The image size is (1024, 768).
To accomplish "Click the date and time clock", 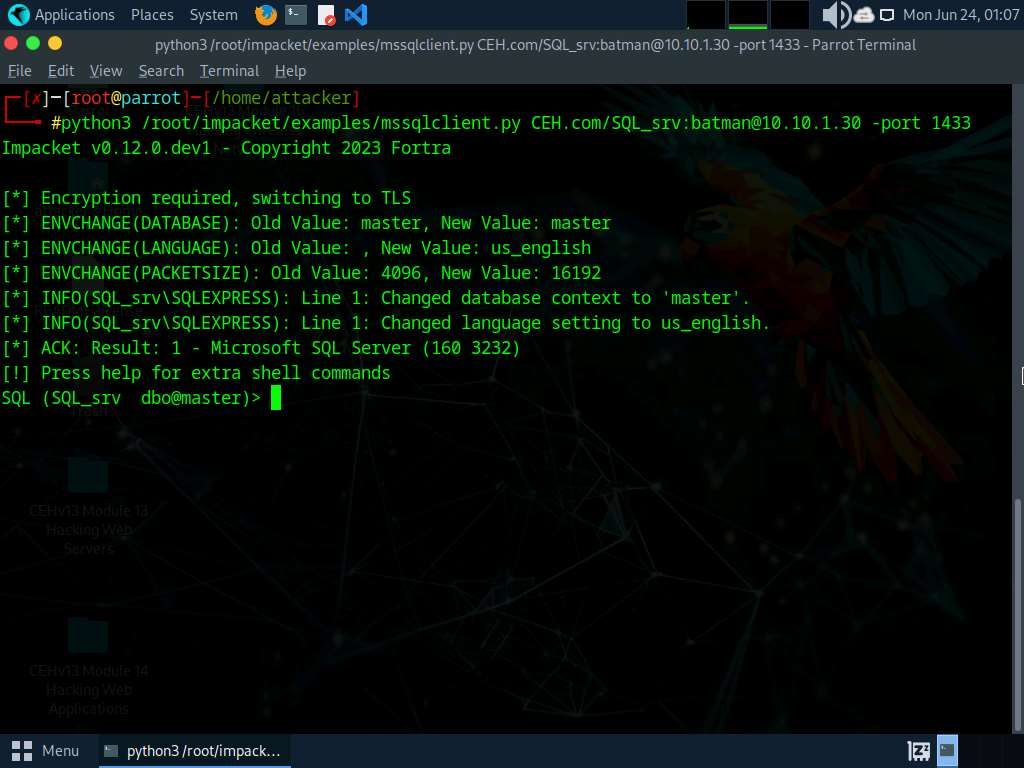I will (958, 15).
